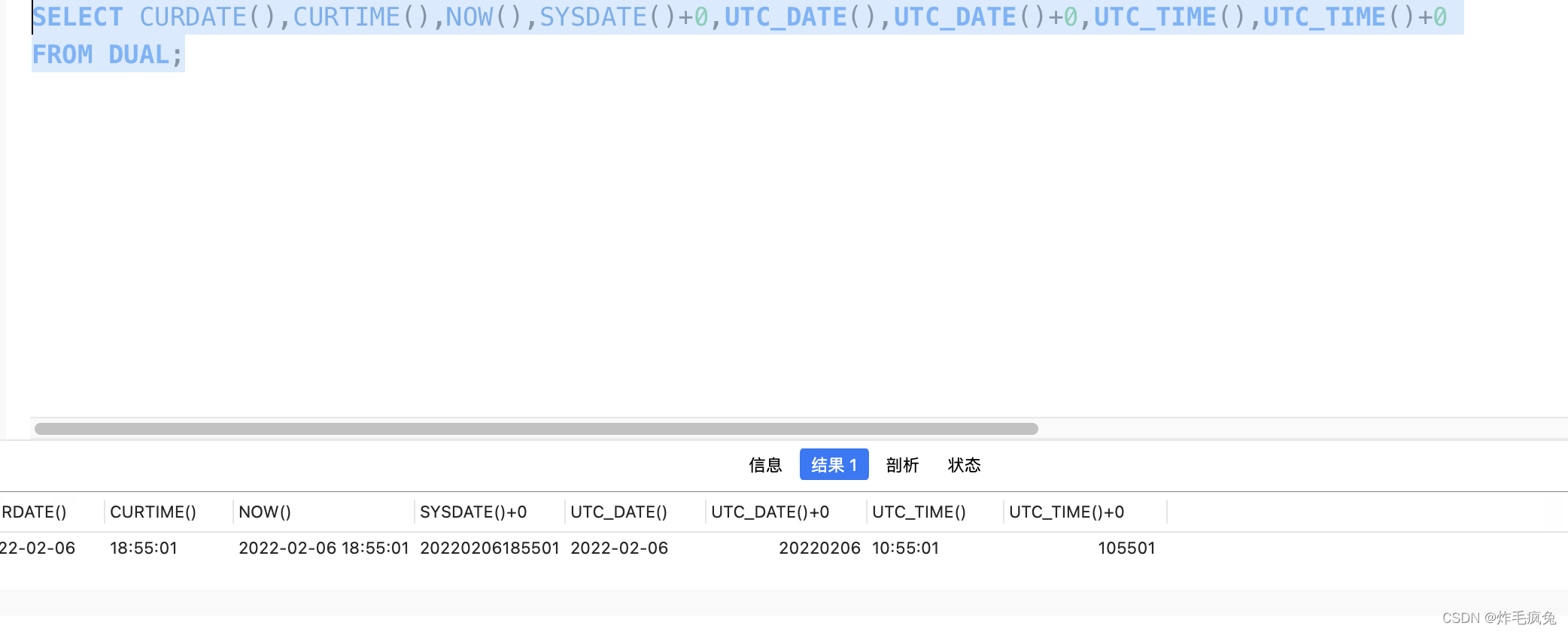
Task: Select the CURTIME() column header
Action: click(x=169, y=512)
